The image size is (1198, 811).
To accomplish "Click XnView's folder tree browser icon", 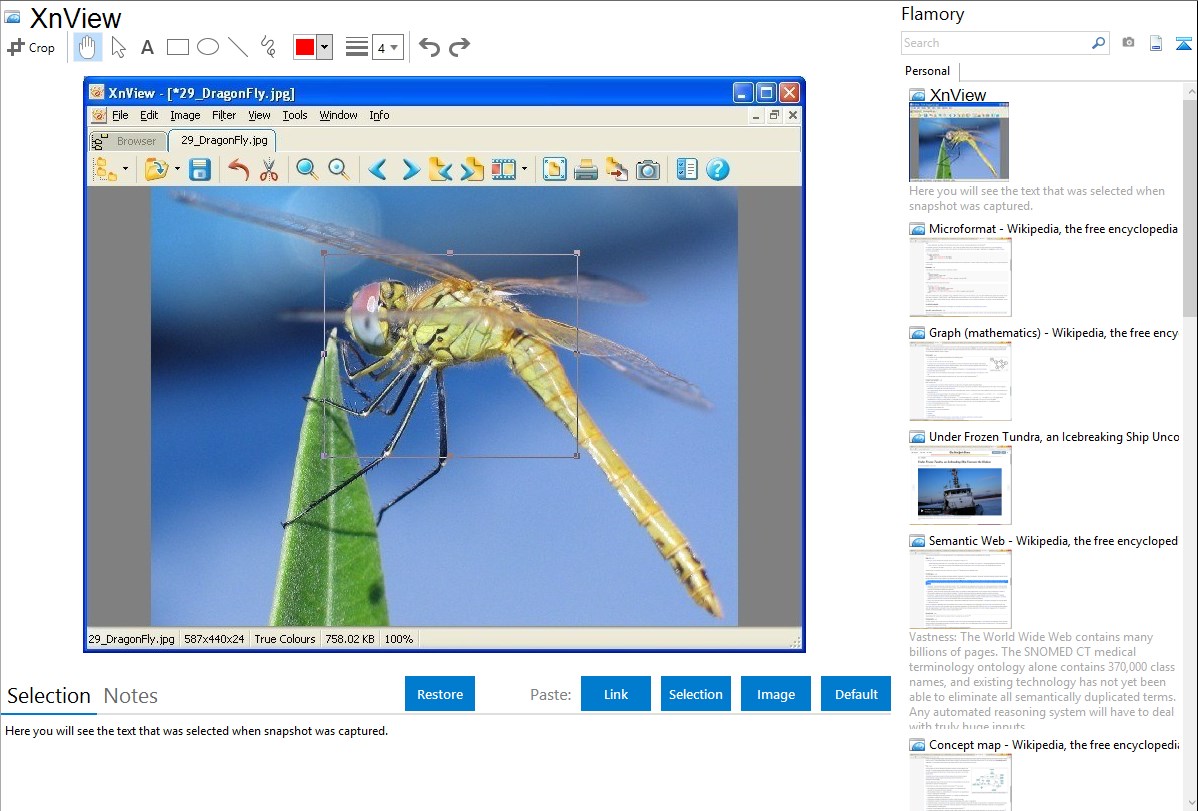I will [x=105, y=169].
